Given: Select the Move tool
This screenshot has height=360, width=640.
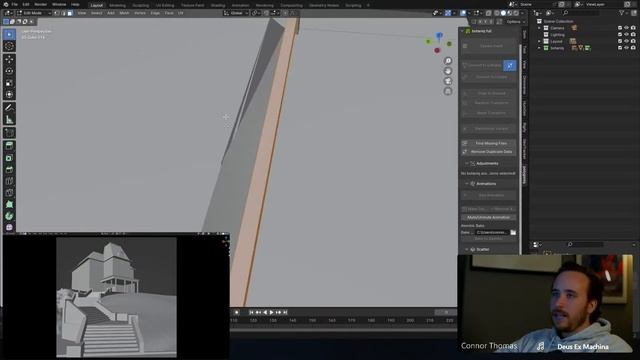Looking at the screenshot, I should 9,60.
